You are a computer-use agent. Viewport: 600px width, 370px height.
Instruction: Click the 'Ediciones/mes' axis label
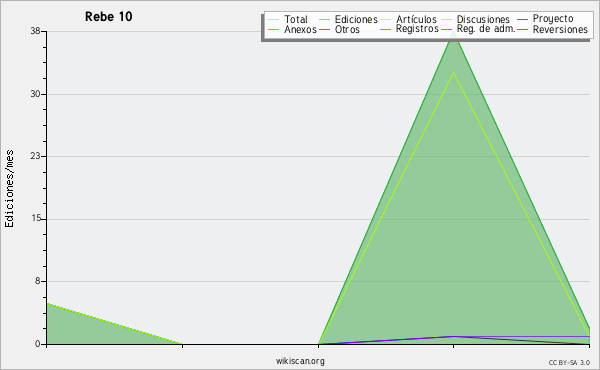pyautogui.click(x=9, y=189)
